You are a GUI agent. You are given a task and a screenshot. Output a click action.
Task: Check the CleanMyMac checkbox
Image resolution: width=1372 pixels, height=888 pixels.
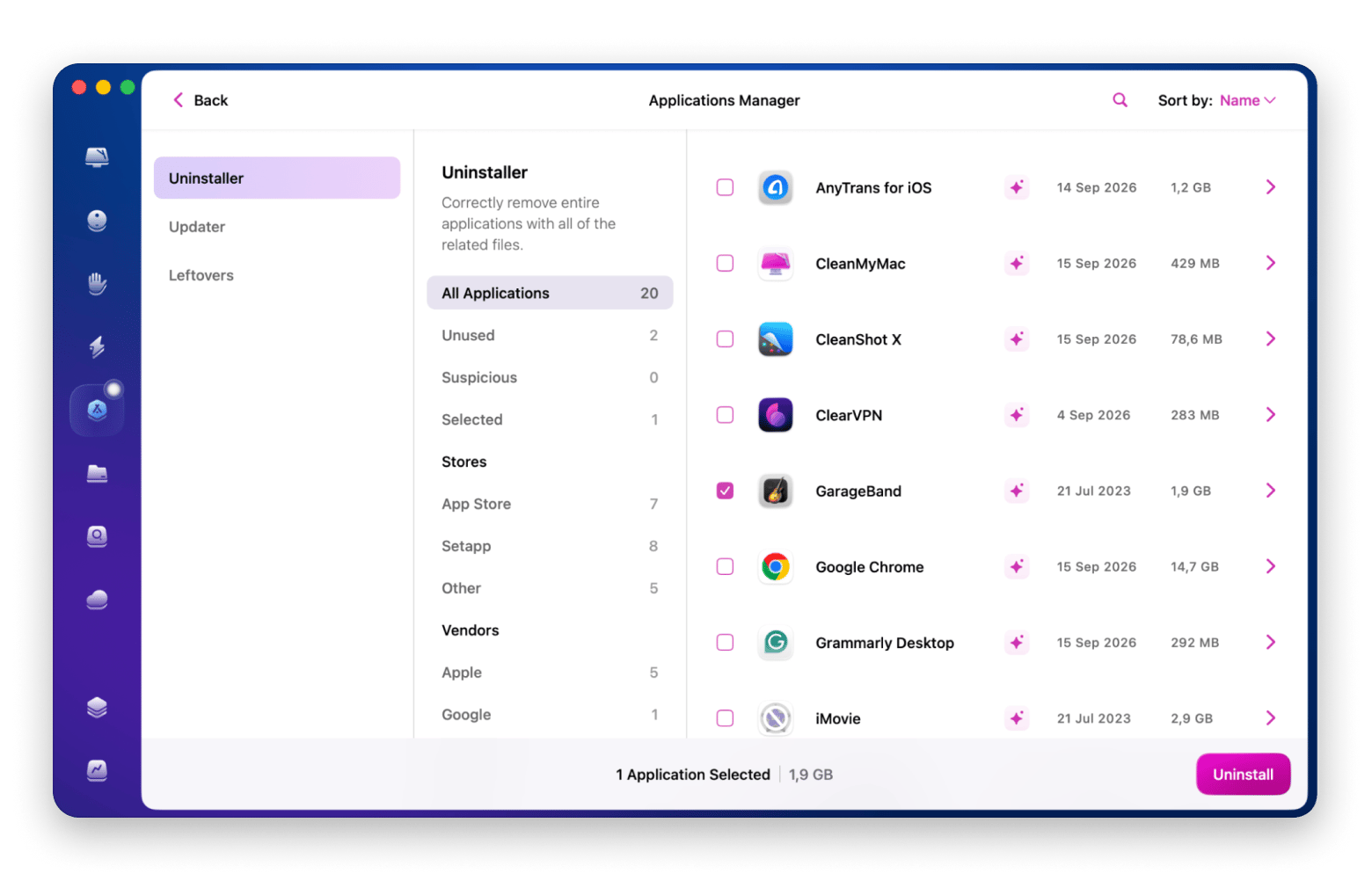tap(725, 263)
